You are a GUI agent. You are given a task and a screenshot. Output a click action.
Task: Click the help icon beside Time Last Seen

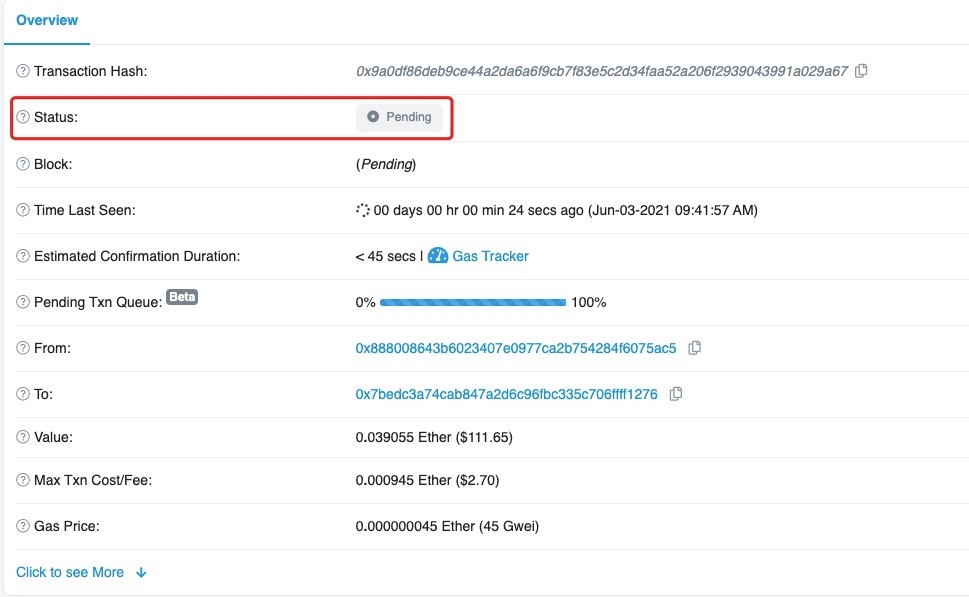[23, 210]
